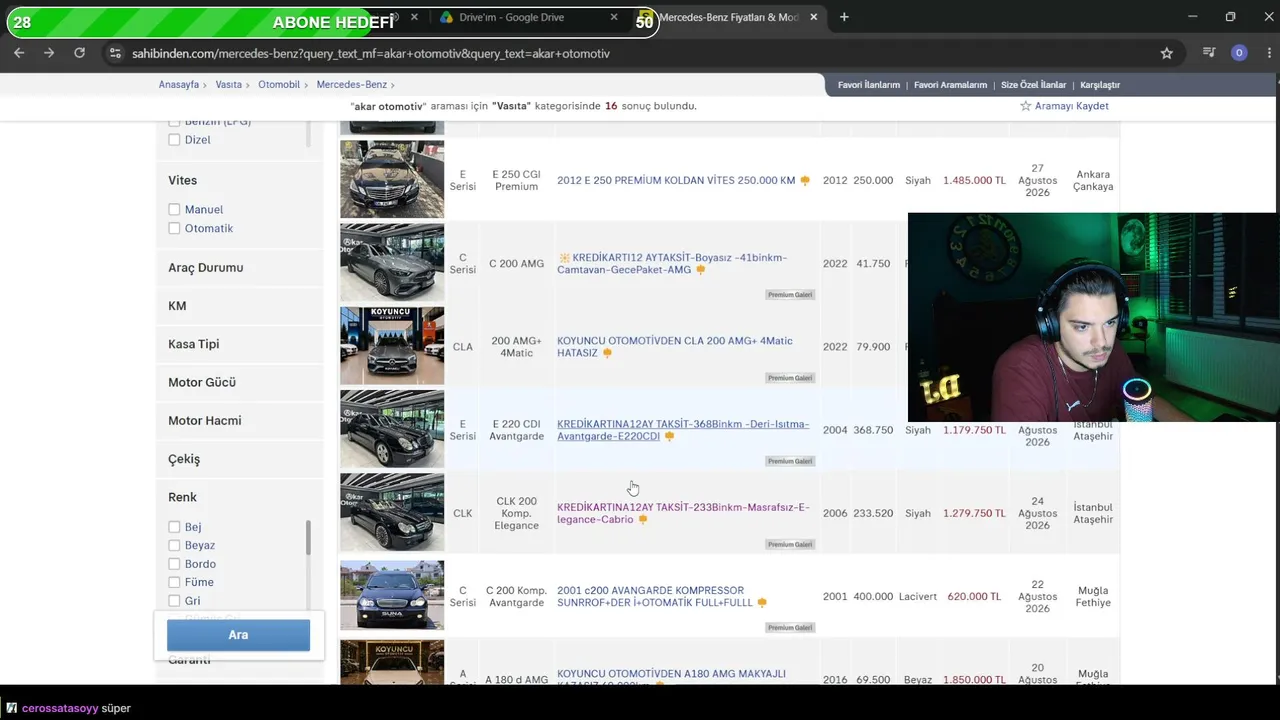This screenshot has width=1280, height=720.
Task: Open the Çekiş filter section
Action: pos(184,459)
